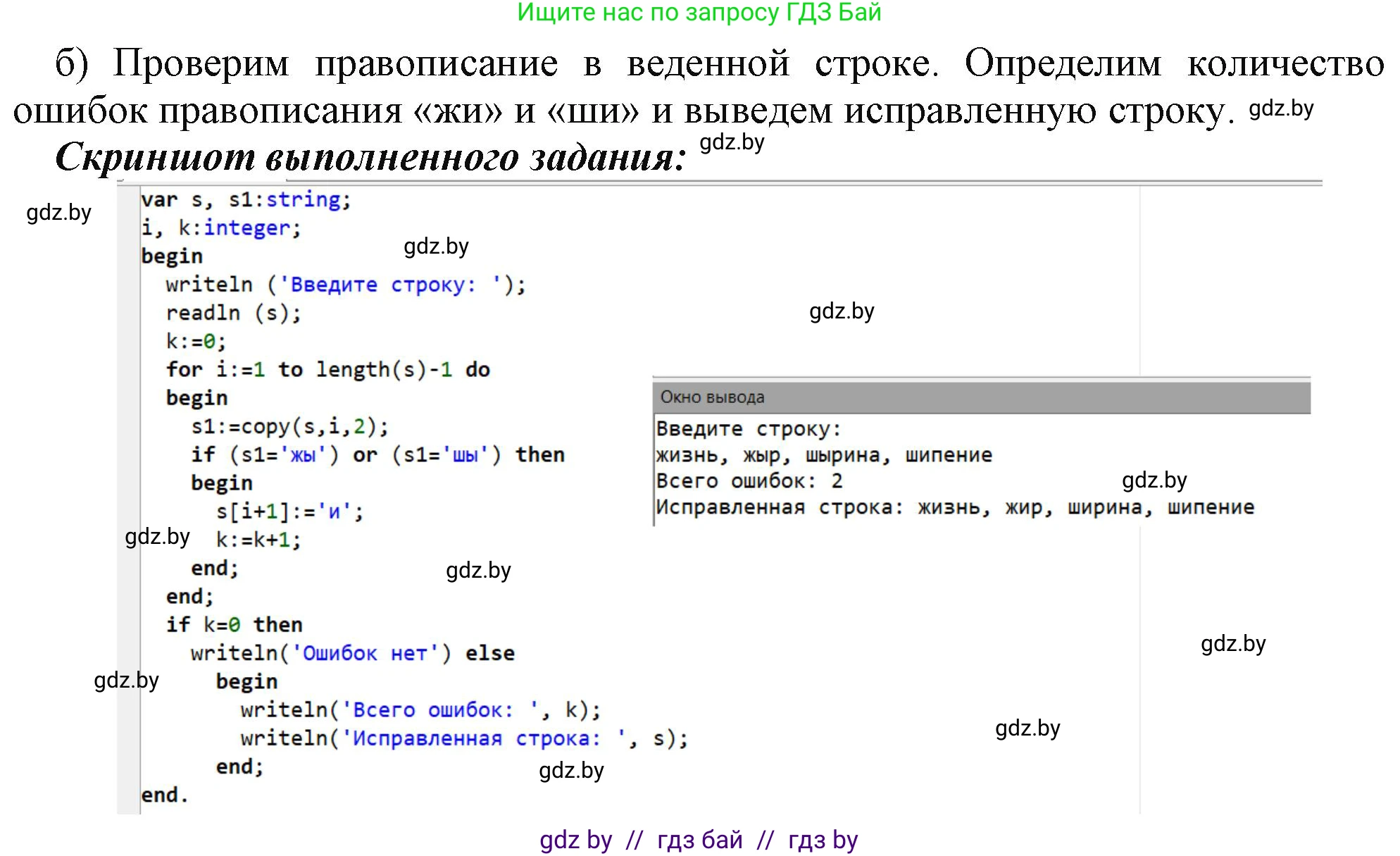
Task: Click the 'gdz by // гдз бай // гдз by' footer link
Action: pos(699,840)
